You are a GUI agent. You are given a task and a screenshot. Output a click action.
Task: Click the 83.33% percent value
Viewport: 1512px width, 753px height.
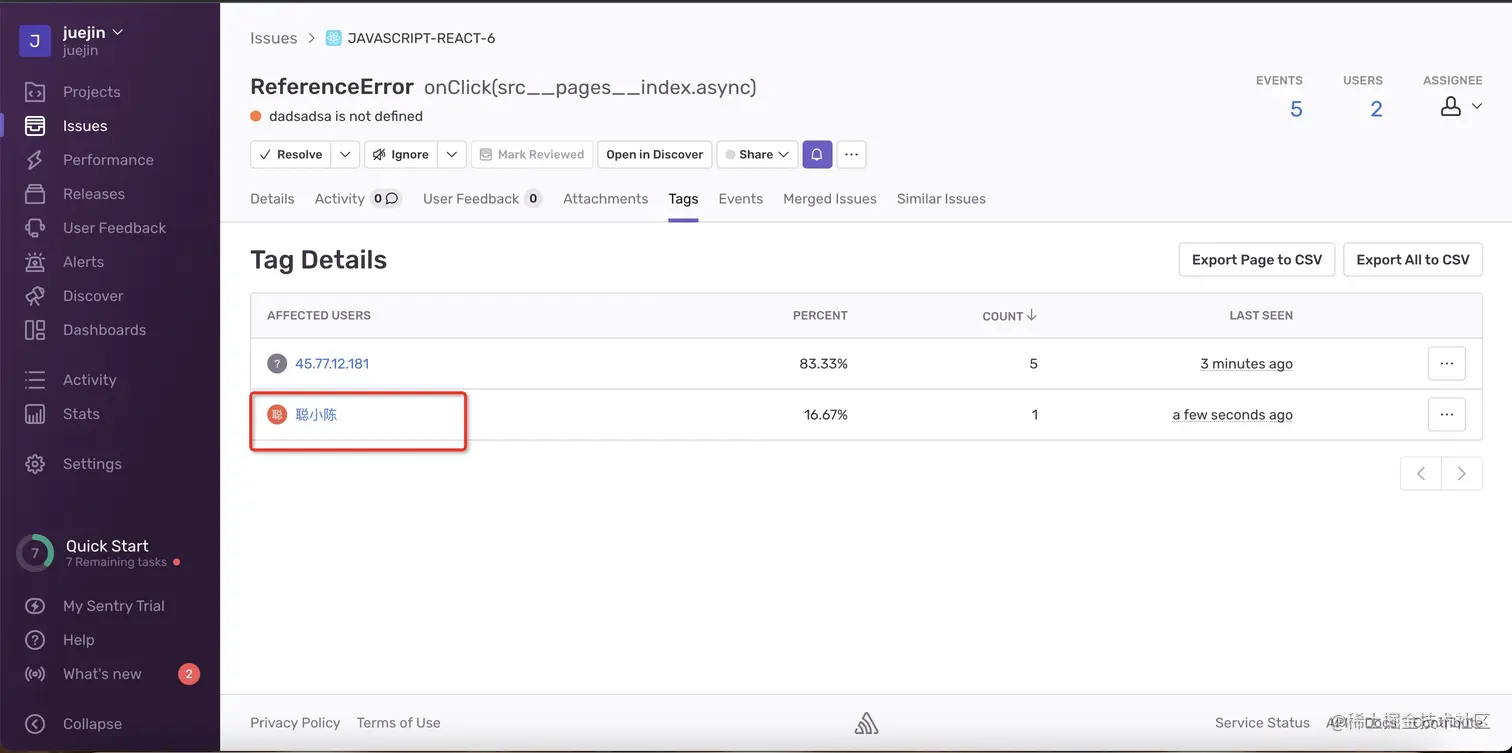823,364
